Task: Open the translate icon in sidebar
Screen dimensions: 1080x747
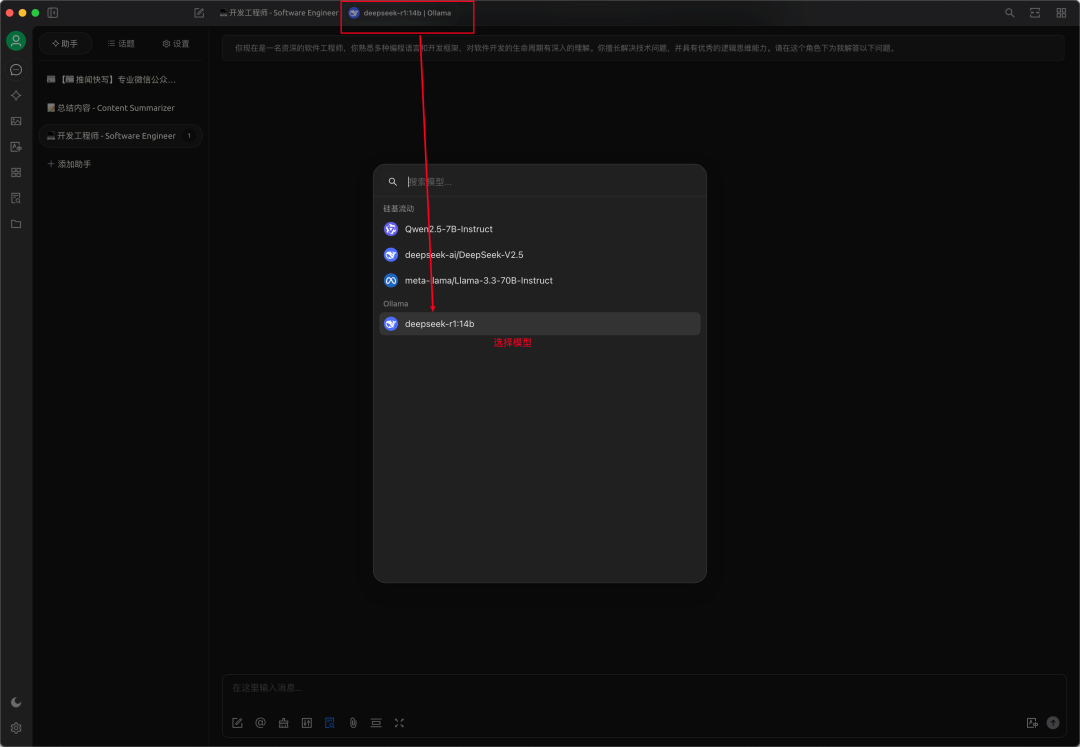Action: click(16, 147)
